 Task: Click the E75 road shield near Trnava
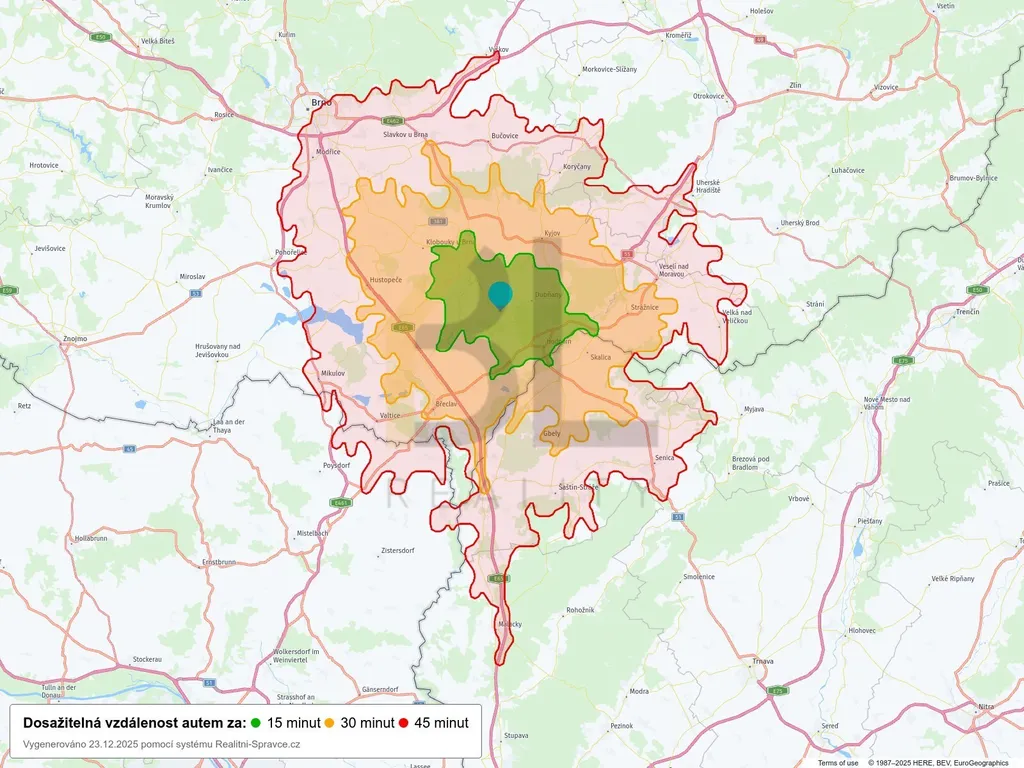pyautogui.click(x=778, y=690)
